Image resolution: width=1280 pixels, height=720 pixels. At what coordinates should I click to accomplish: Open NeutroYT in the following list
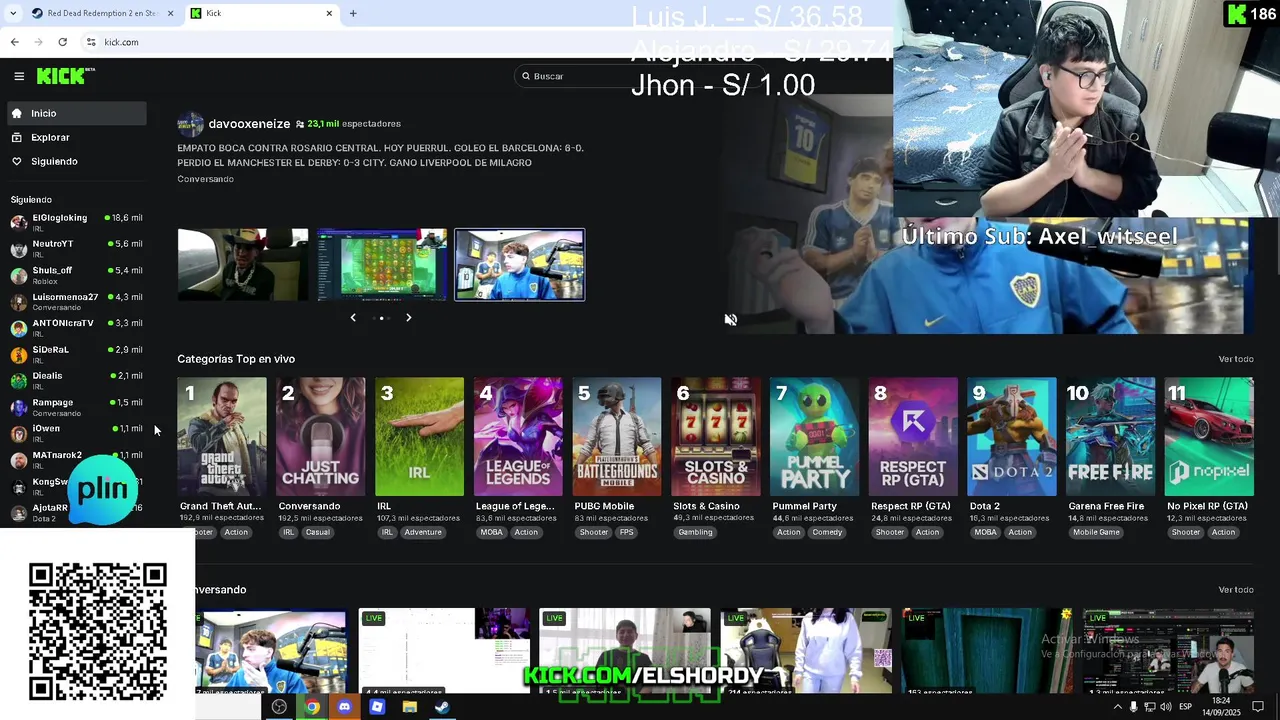pyautogui.click(x=77, y=248)
